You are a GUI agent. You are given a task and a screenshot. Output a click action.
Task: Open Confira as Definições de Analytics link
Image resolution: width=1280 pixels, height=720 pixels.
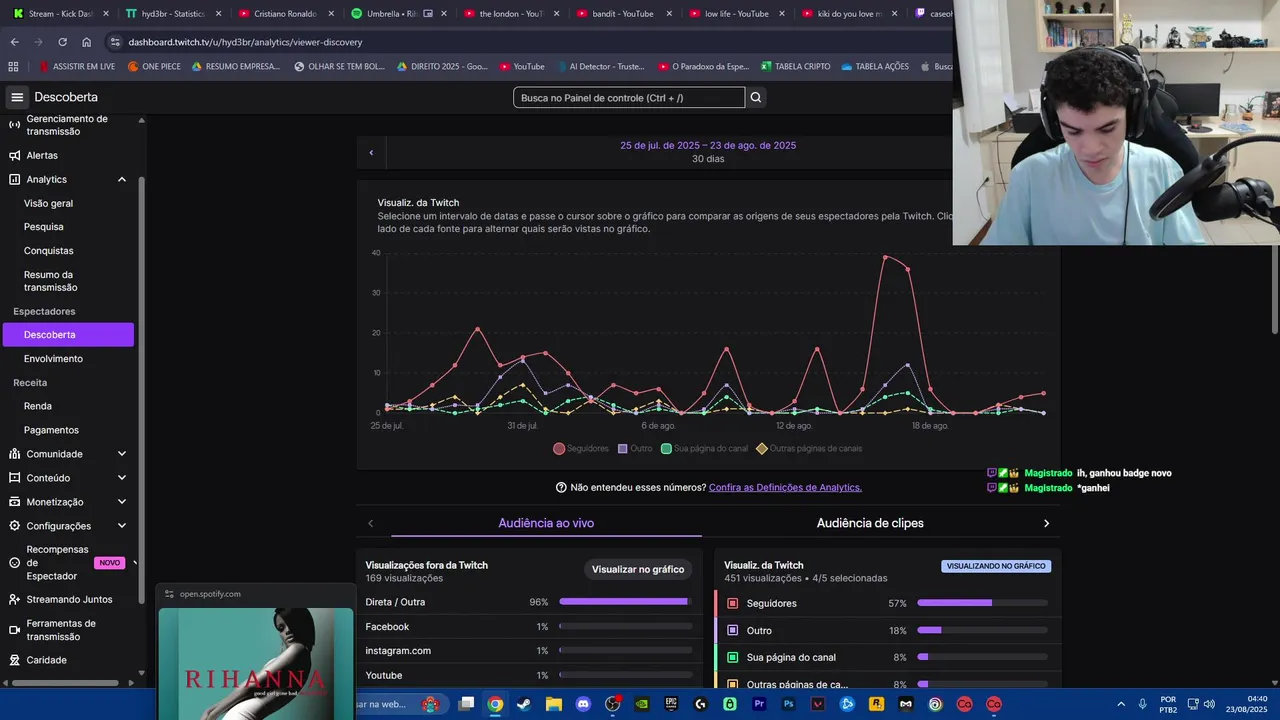[x=785, y=487]
